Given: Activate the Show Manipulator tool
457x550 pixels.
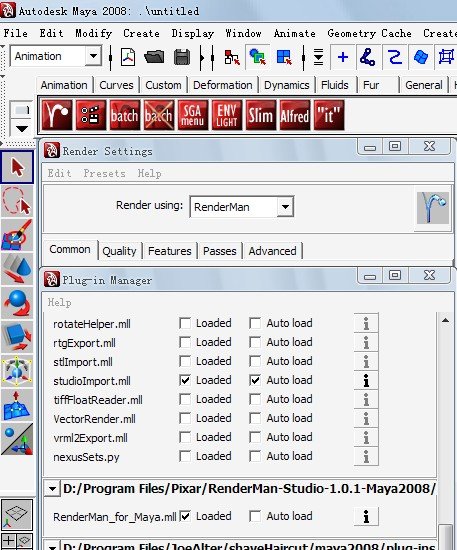Looking at the screenshot, I should tap(17, 439).
